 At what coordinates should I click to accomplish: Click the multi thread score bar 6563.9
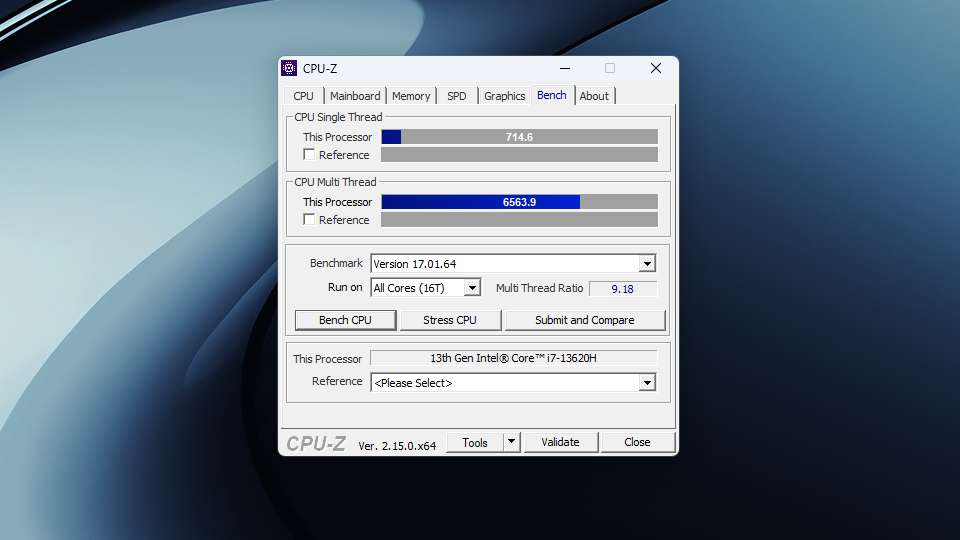519,202
